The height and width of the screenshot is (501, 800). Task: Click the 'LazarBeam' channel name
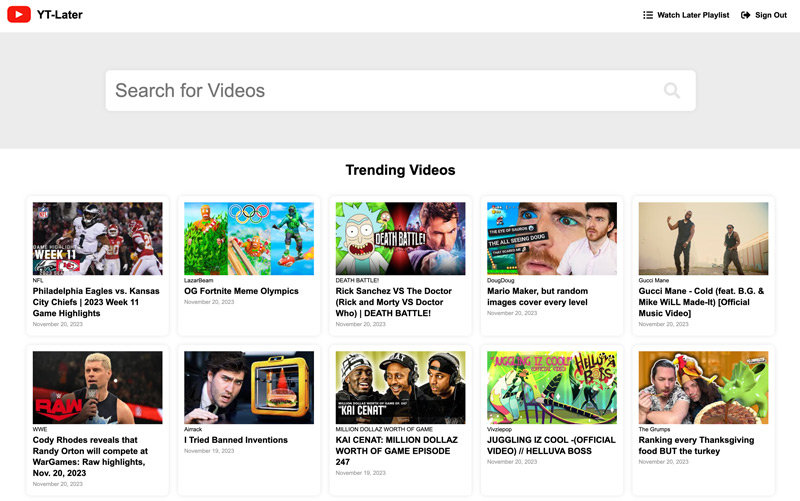198,280
